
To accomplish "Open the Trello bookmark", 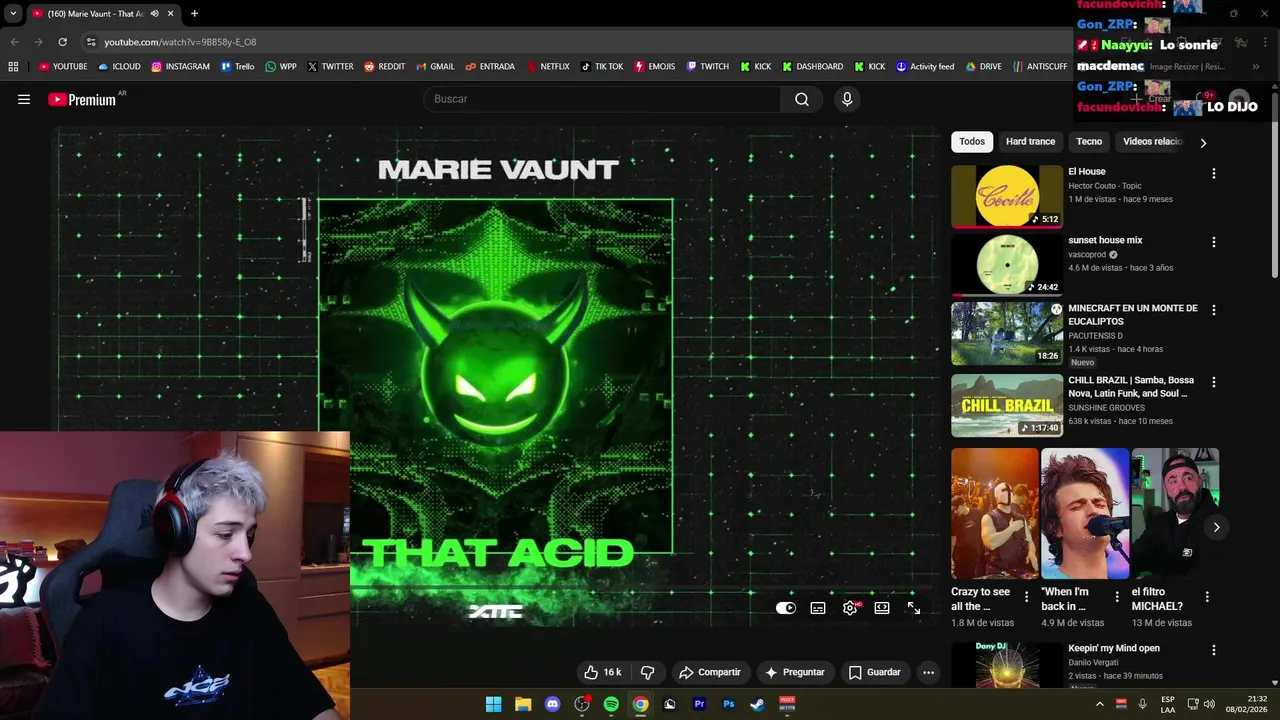I will (238, 67).
